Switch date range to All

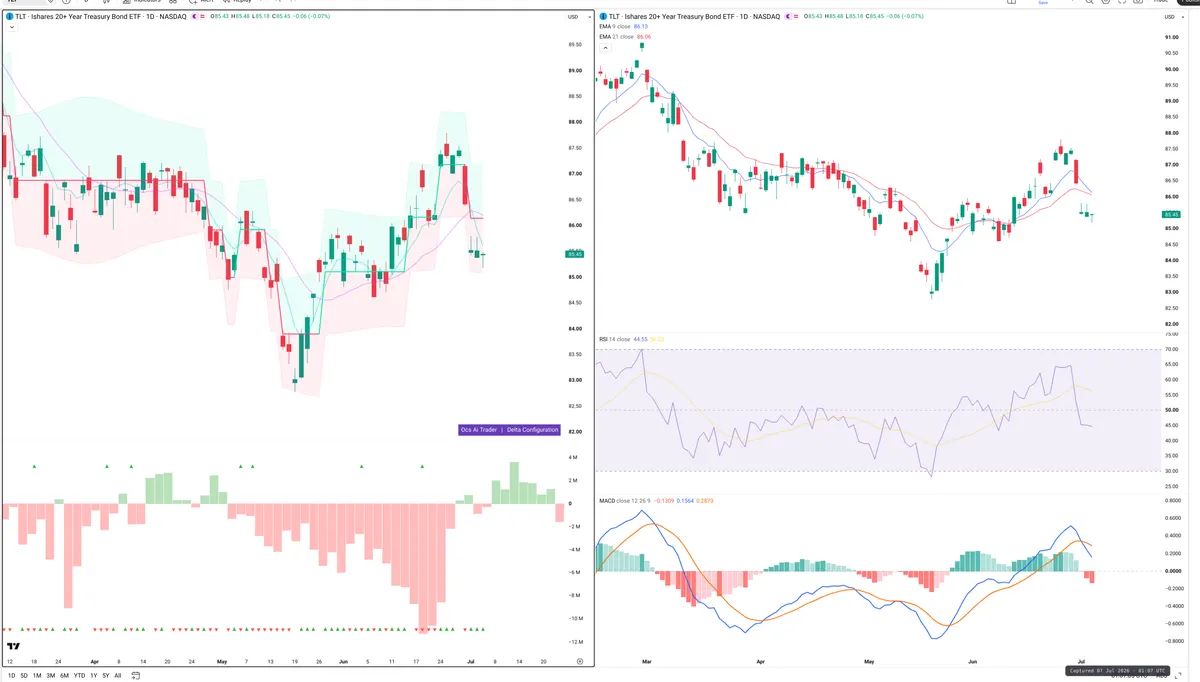coord(117,676)
